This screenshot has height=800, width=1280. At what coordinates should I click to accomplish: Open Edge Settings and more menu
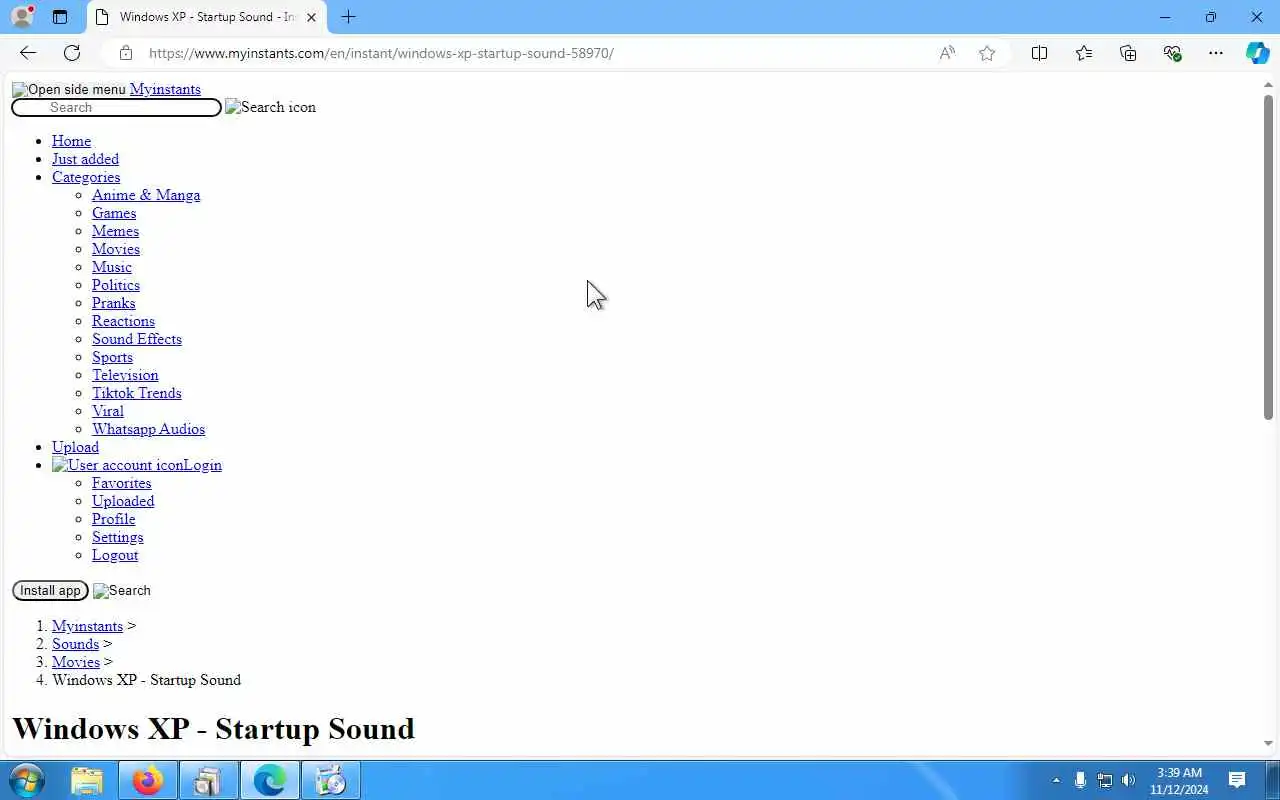point(1216,53)
